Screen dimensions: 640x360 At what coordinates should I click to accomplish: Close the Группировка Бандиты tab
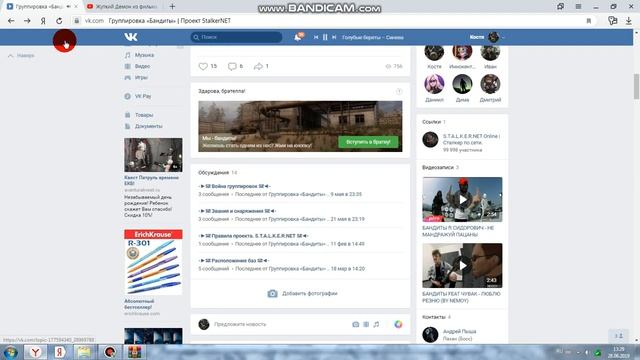tap(76, 7)
